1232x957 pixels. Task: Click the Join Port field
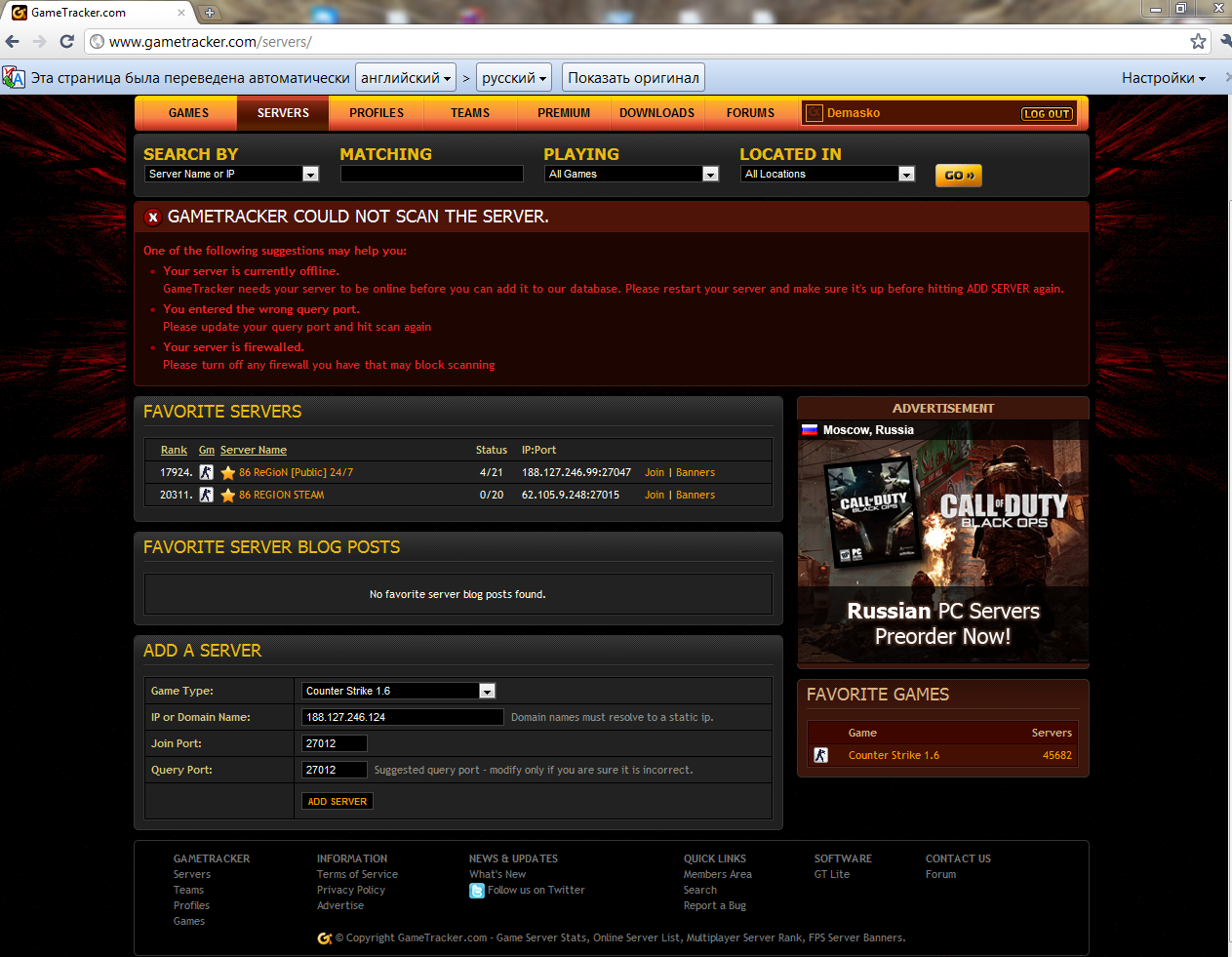click(335, 743)
